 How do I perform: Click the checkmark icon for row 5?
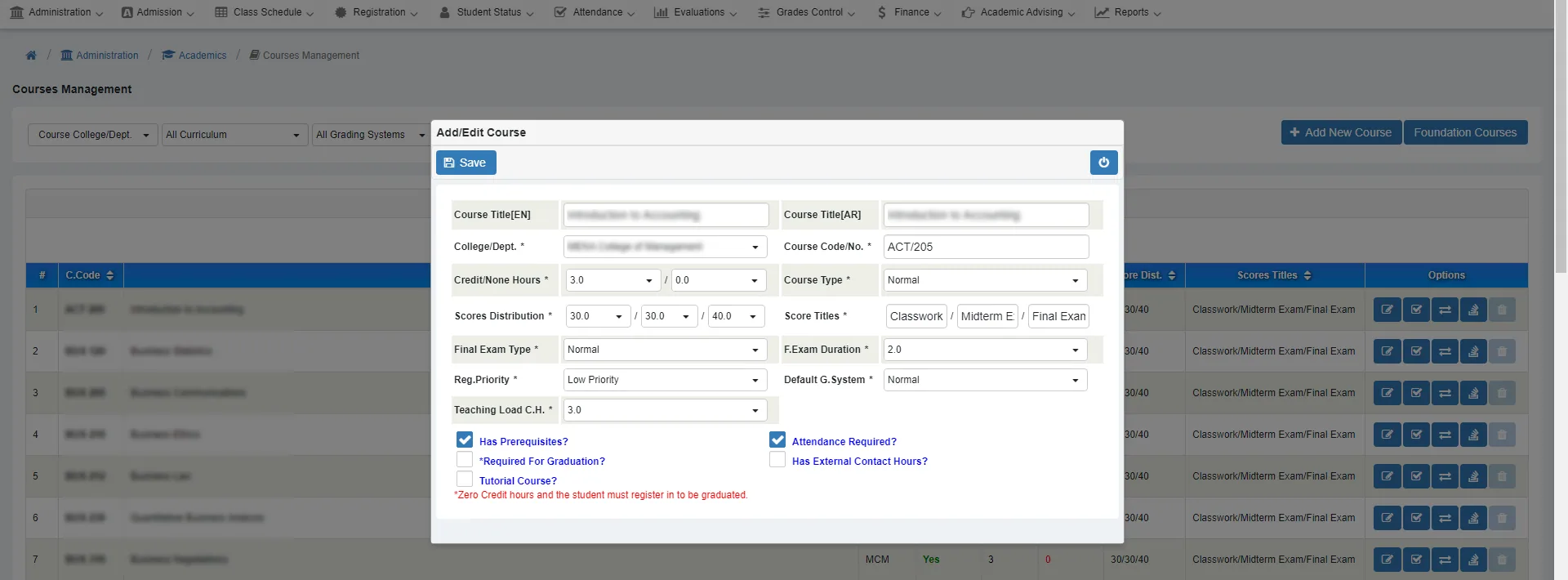(1416, 476)
